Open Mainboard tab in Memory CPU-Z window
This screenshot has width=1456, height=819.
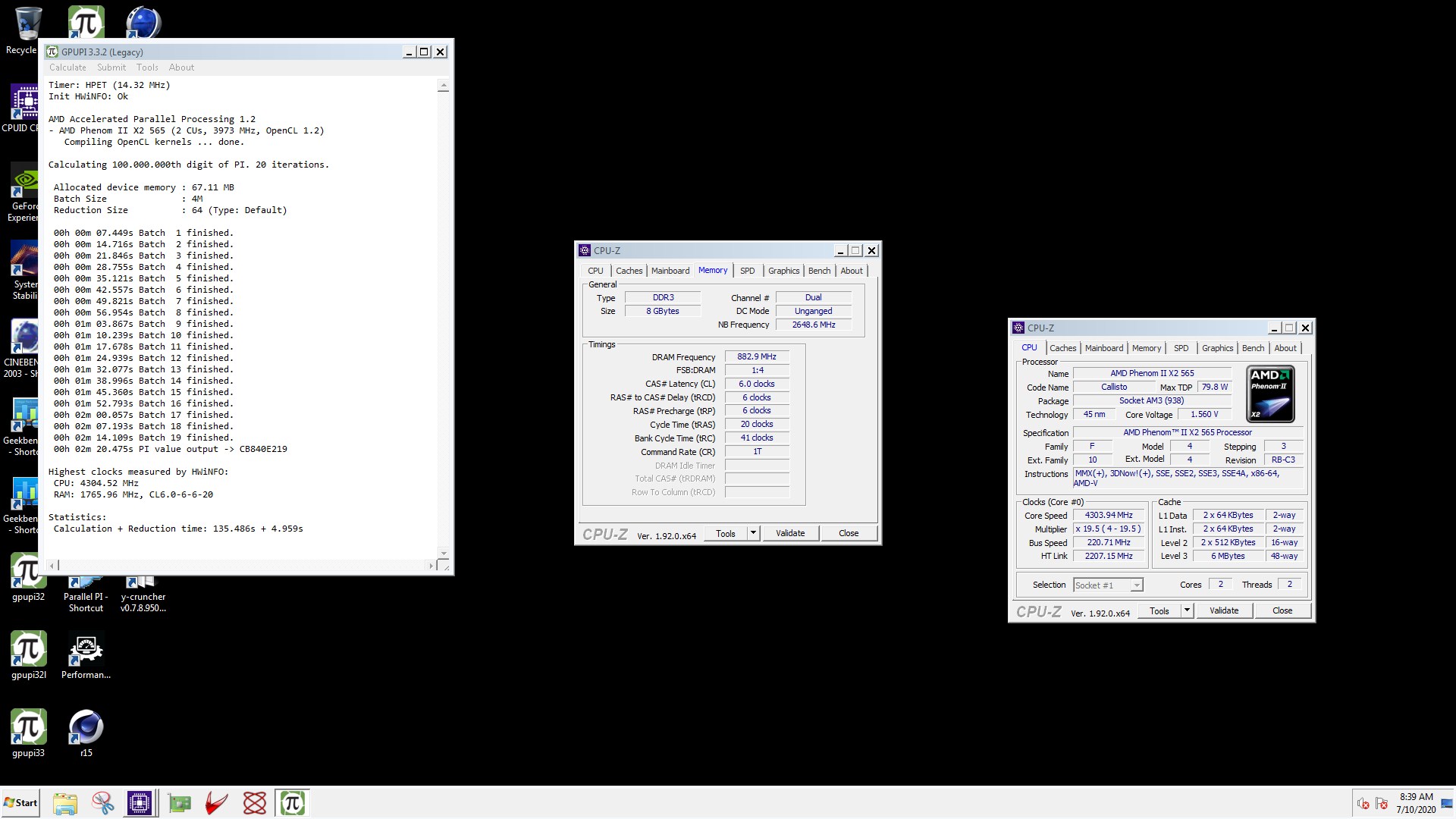click(670, 271)
